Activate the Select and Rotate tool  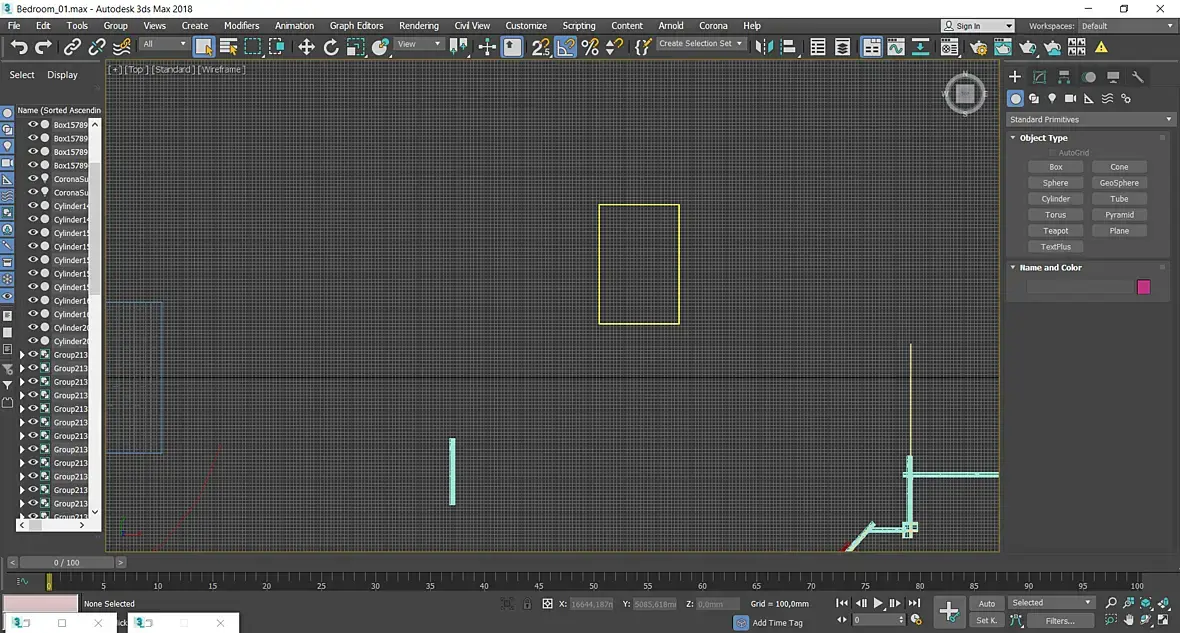[x=331, y=47]
